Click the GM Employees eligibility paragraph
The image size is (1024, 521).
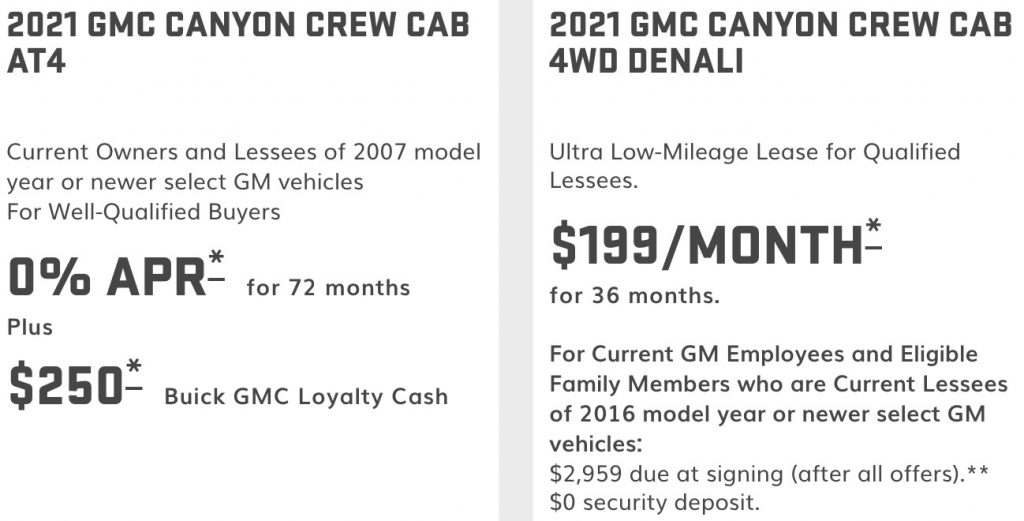(778, 399)
